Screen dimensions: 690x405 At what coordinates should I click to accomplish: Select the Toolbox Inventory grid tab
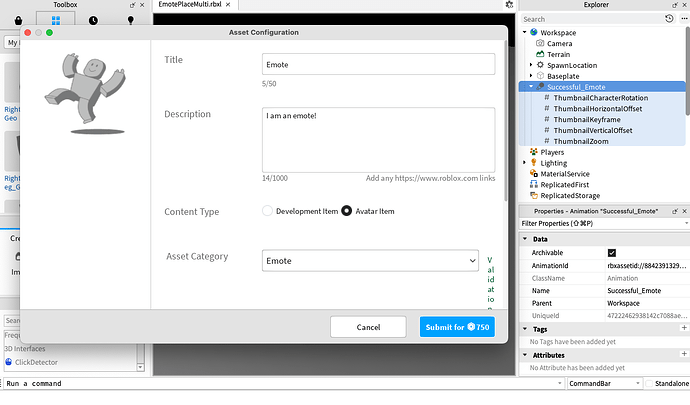click(56, 20)
